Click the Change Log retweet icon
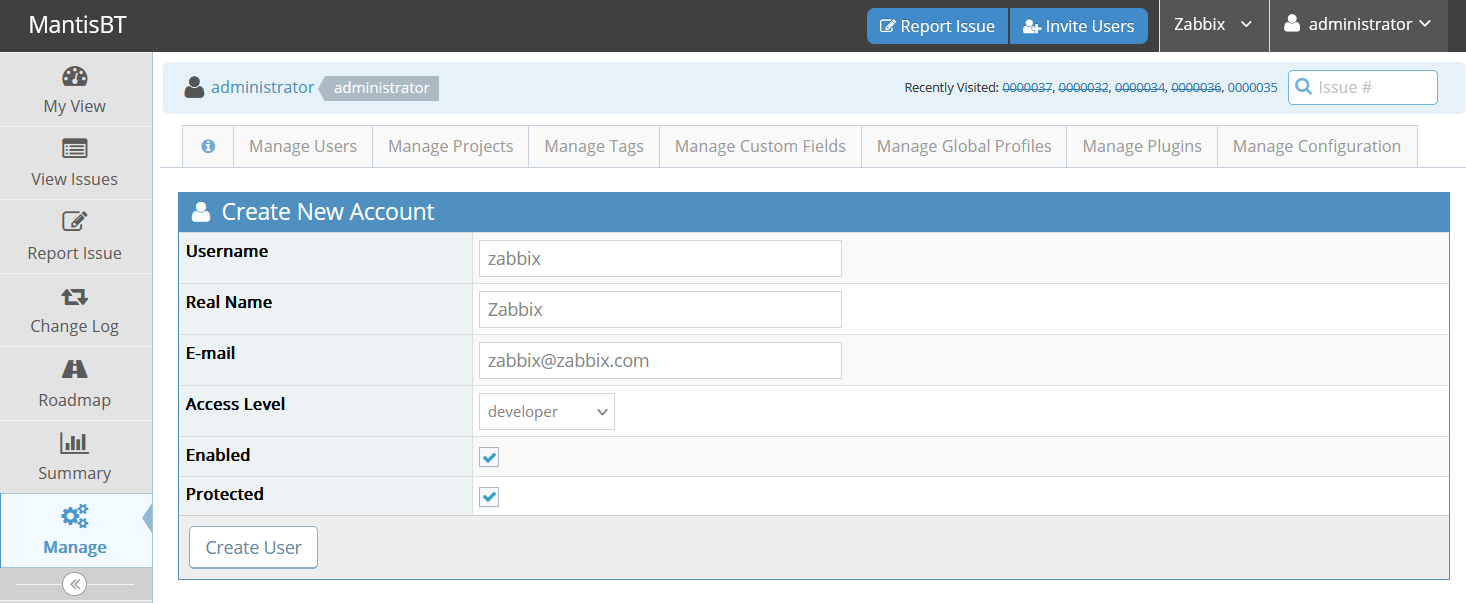The width and height of the screenshot is (1466, 603). pyautogui.click(x=75, y=297)
